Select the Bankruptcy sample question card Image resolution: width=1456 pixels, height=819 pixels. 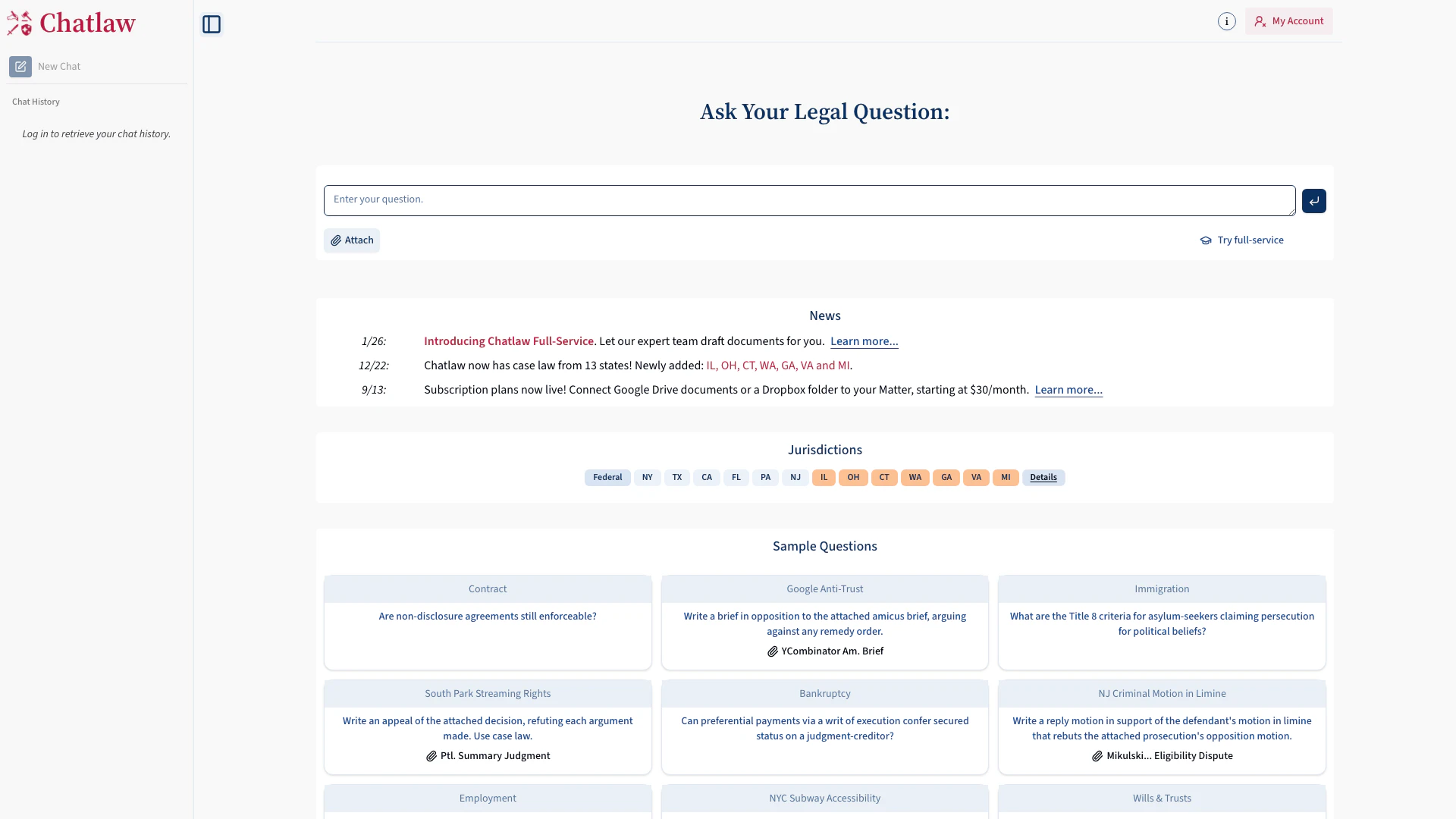tap(824, 728)
